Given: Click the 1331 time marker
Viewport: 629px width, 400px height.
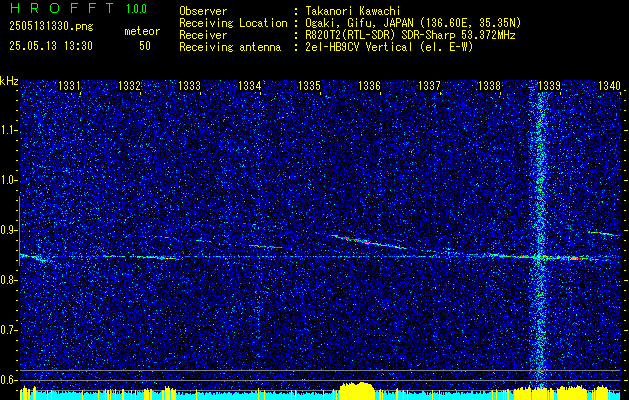Looking at the screenshot, I should [69, 85].
